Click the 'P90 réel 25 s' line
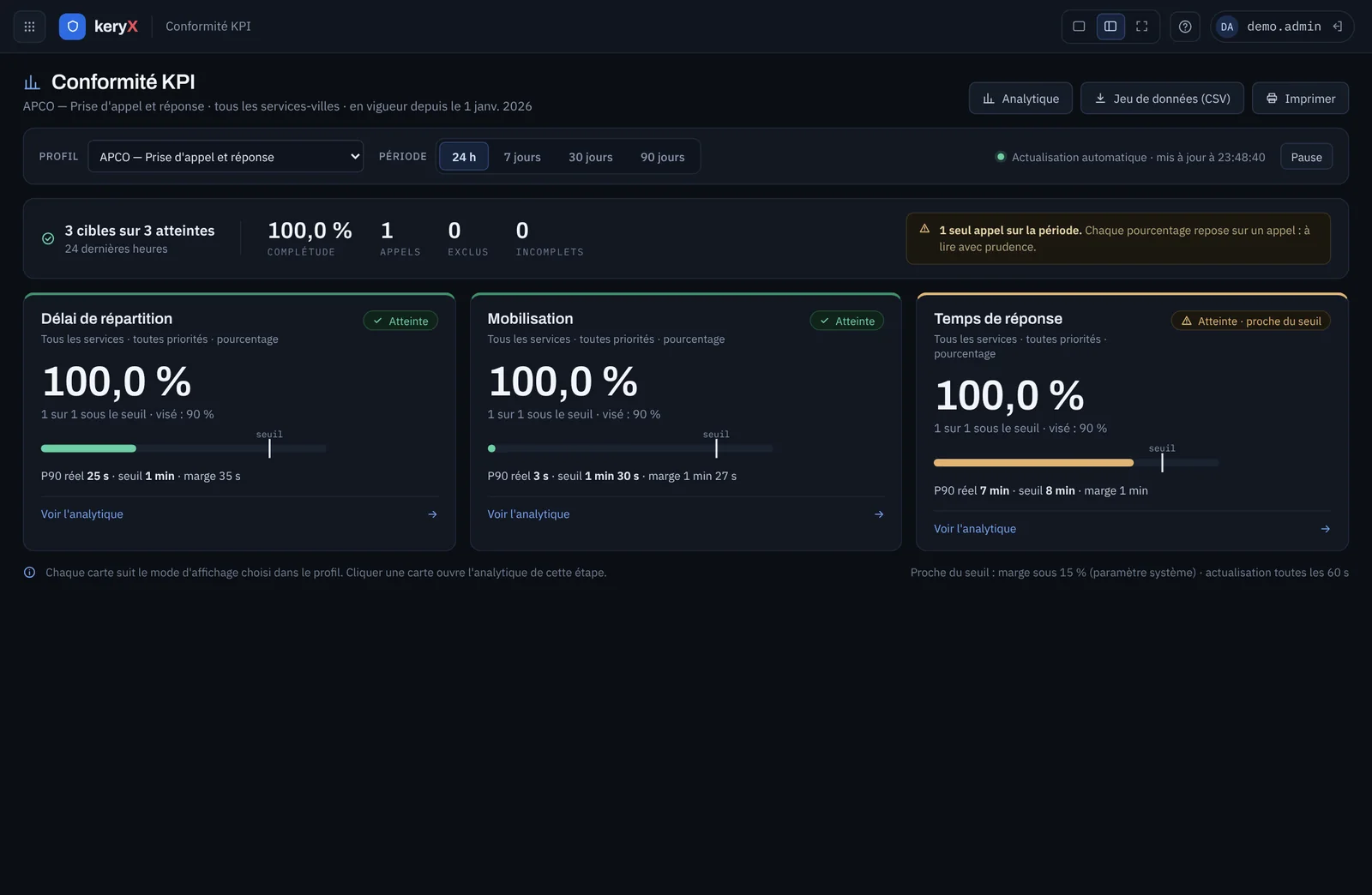 click(x=141, y=476)
